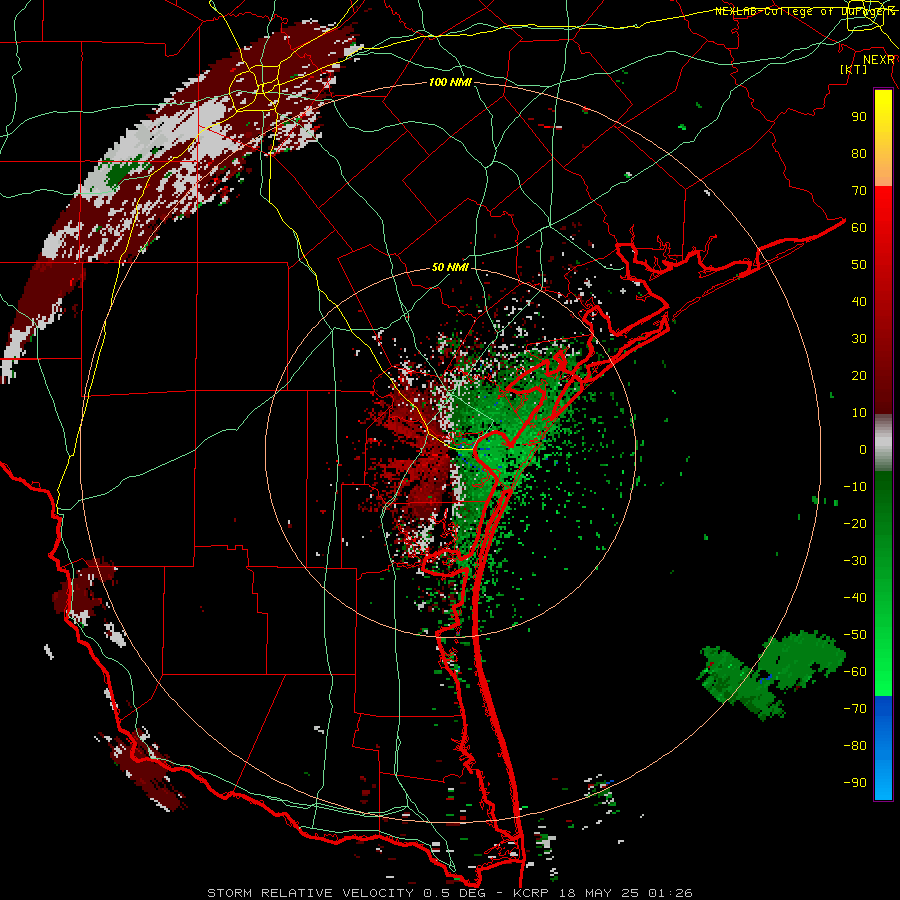
Task: Click the "-30" value on the color scale
Action: 855,561
